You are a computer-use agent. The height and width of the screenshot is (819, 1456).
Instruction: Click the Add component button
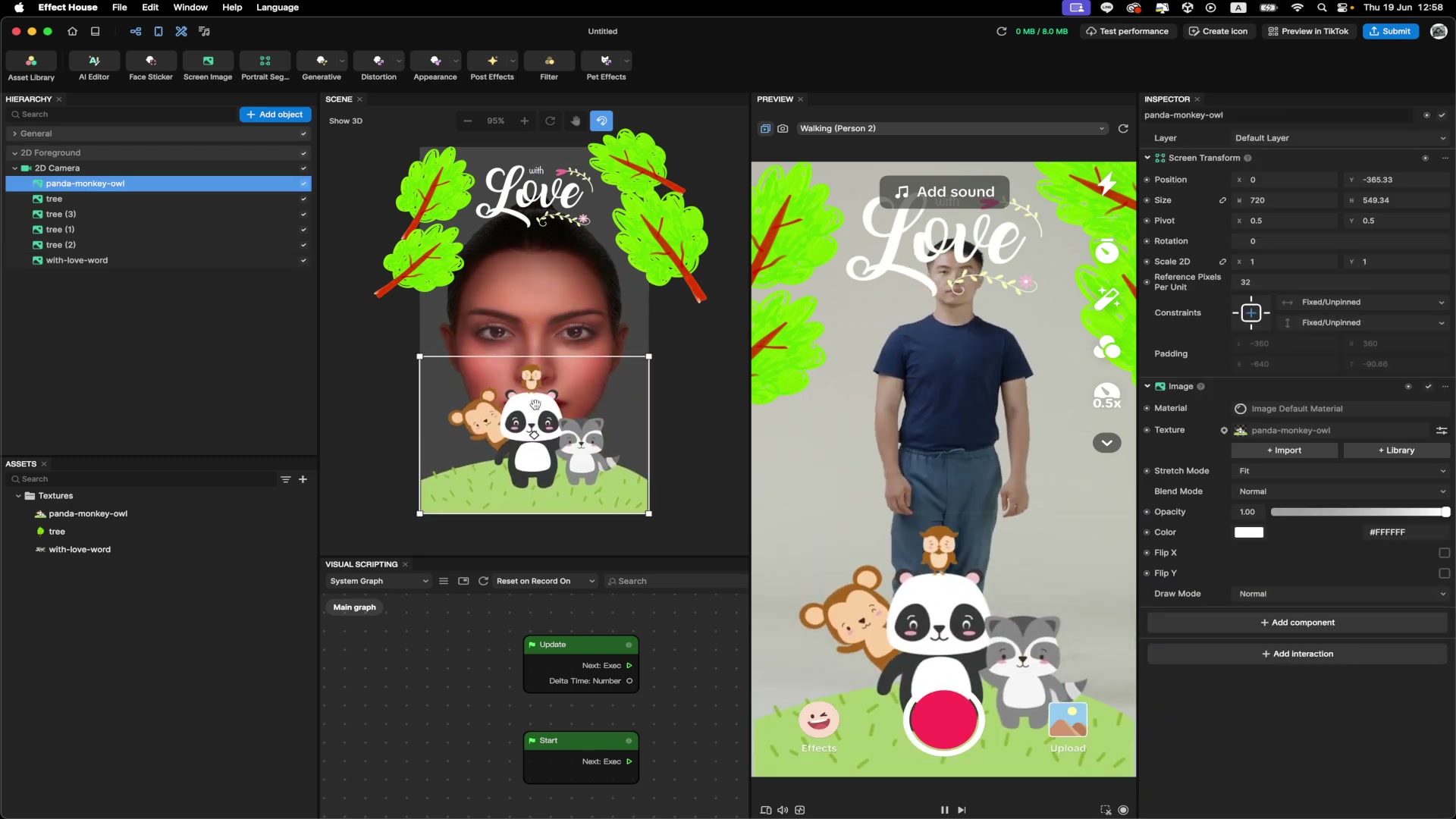click(1297, 623)
